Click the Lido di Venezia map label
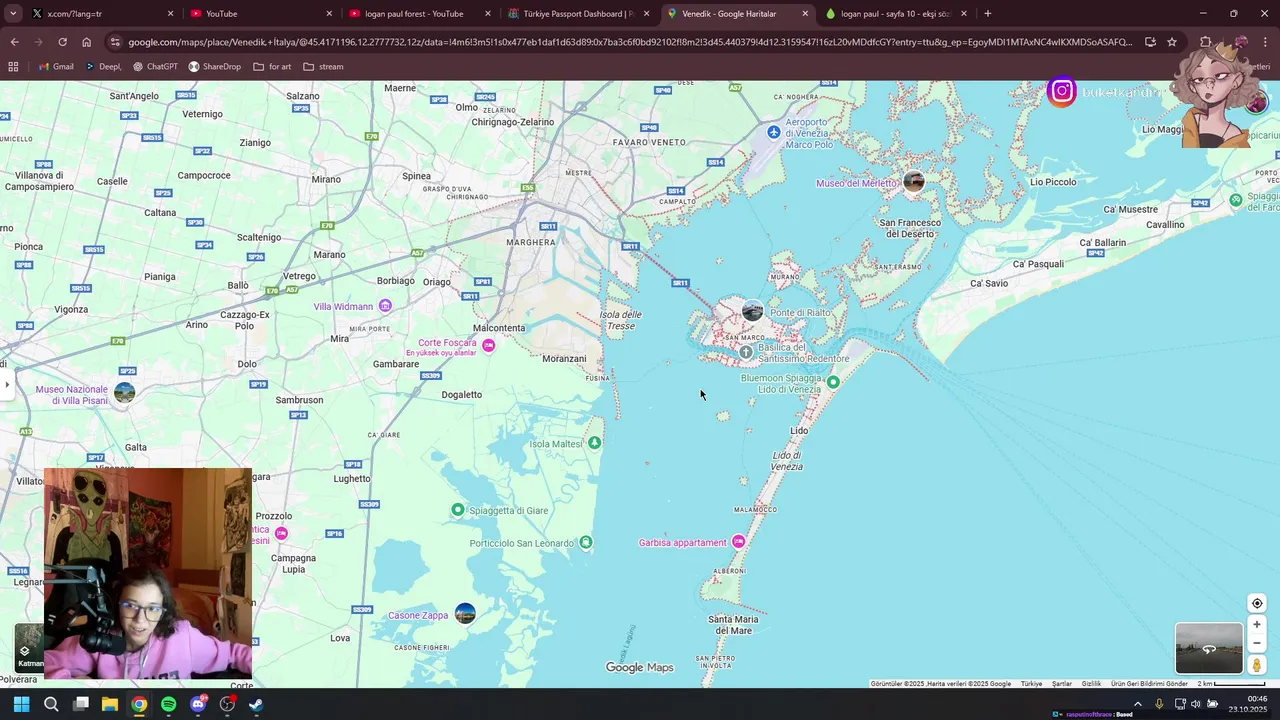 coord(787,461)
